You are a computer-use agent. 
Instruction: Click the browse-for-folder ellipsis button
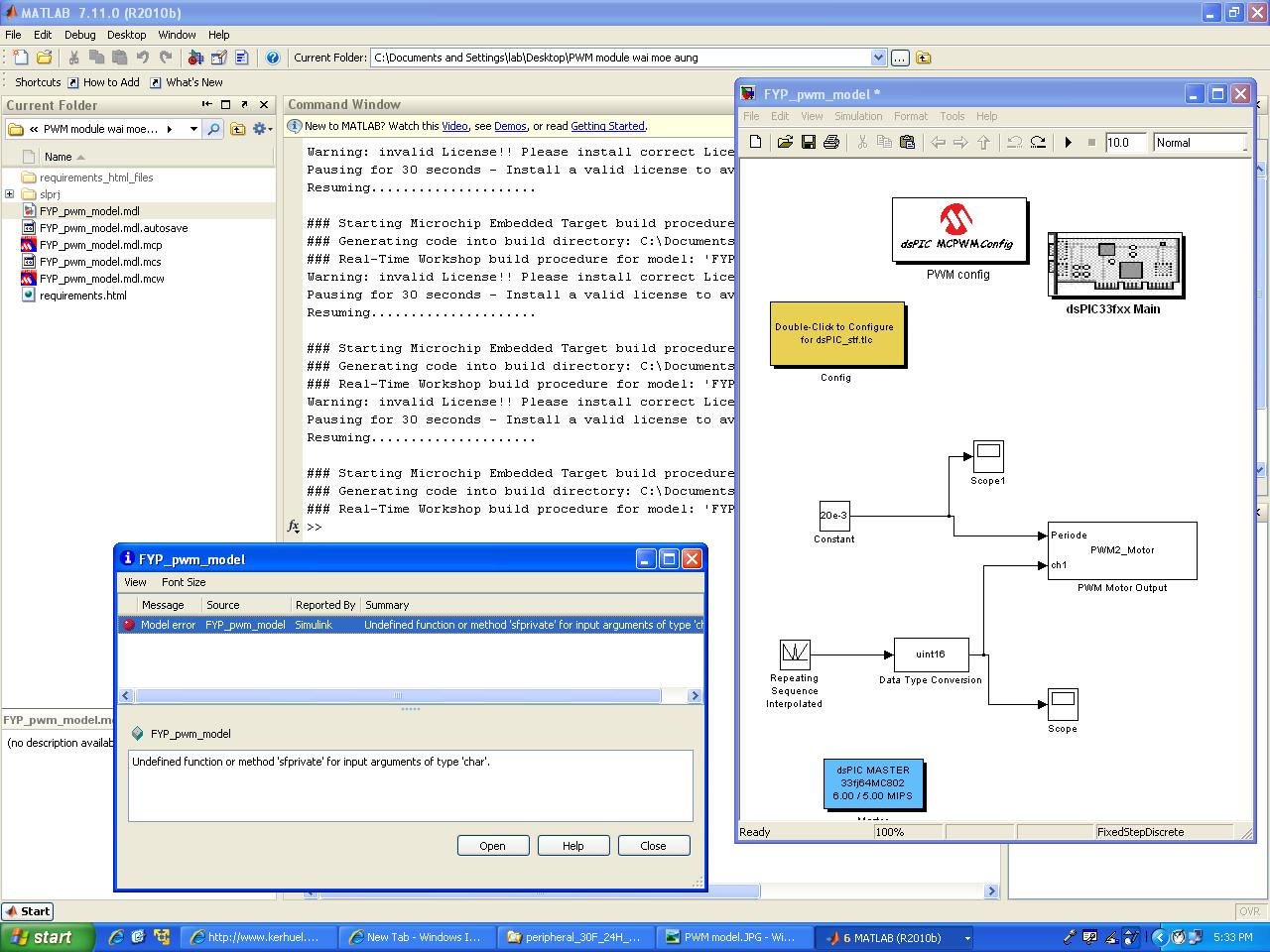(900, 58)
